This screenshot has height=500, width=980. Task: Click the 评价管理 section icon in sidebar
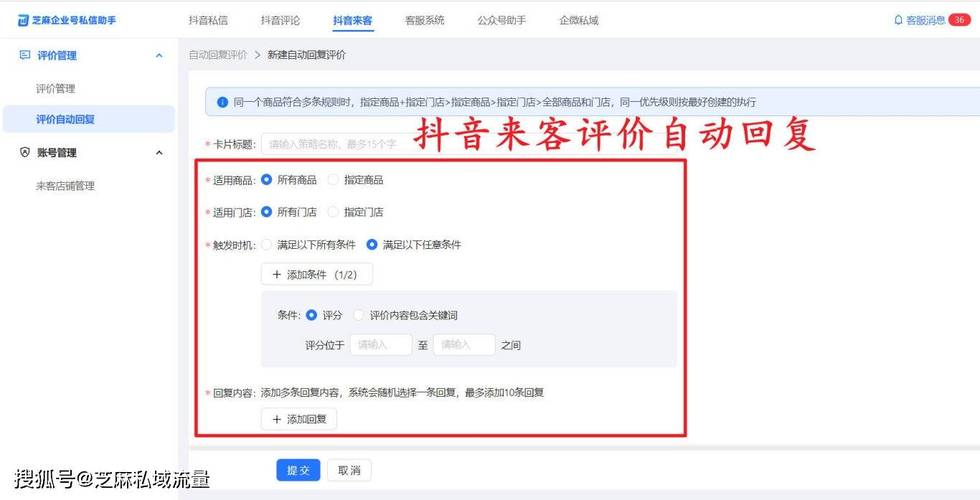(x=25, y=55)
